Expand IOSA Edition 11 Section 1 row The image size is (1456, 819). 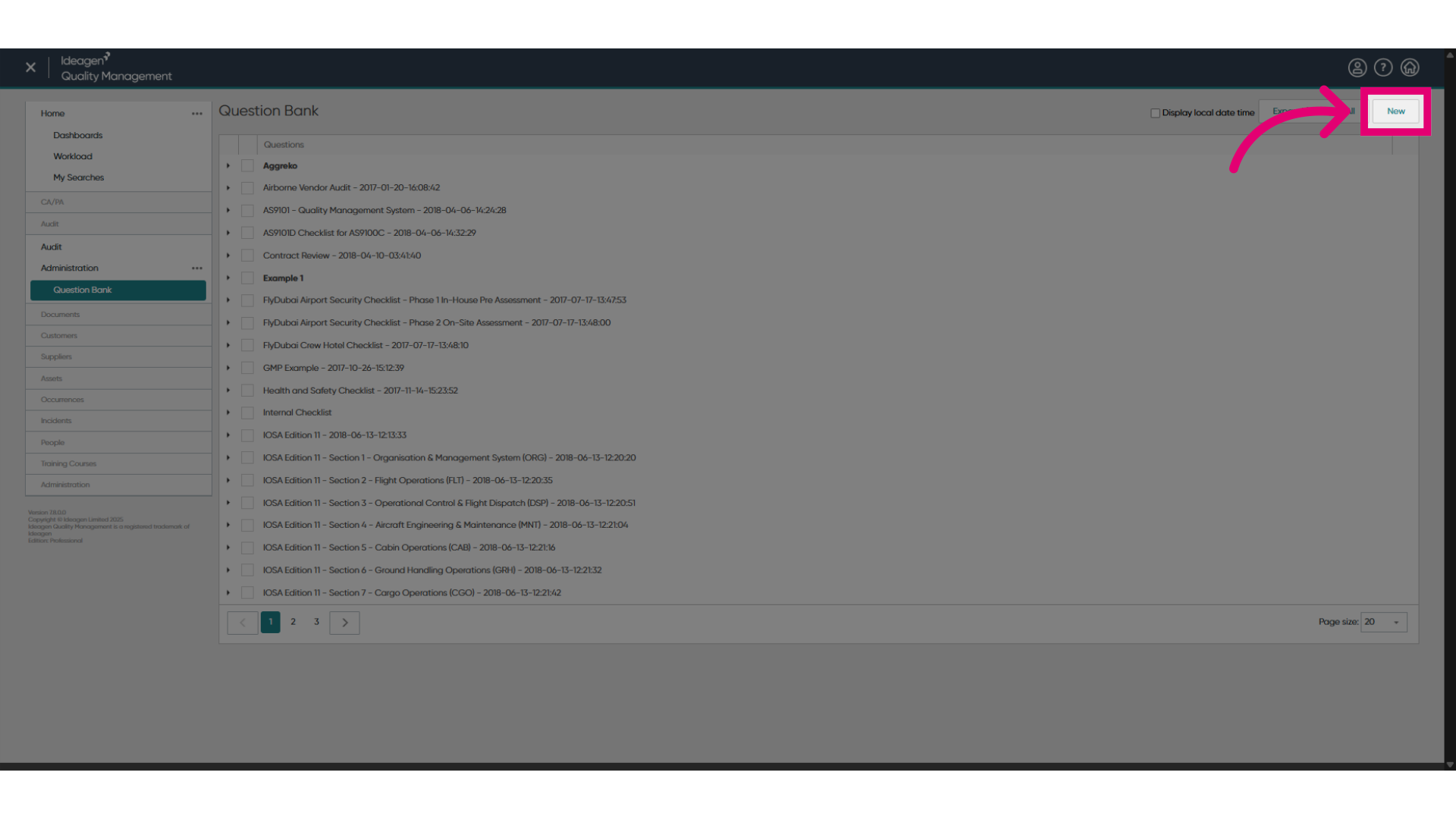pyautogui.click(x=227, y=458)
